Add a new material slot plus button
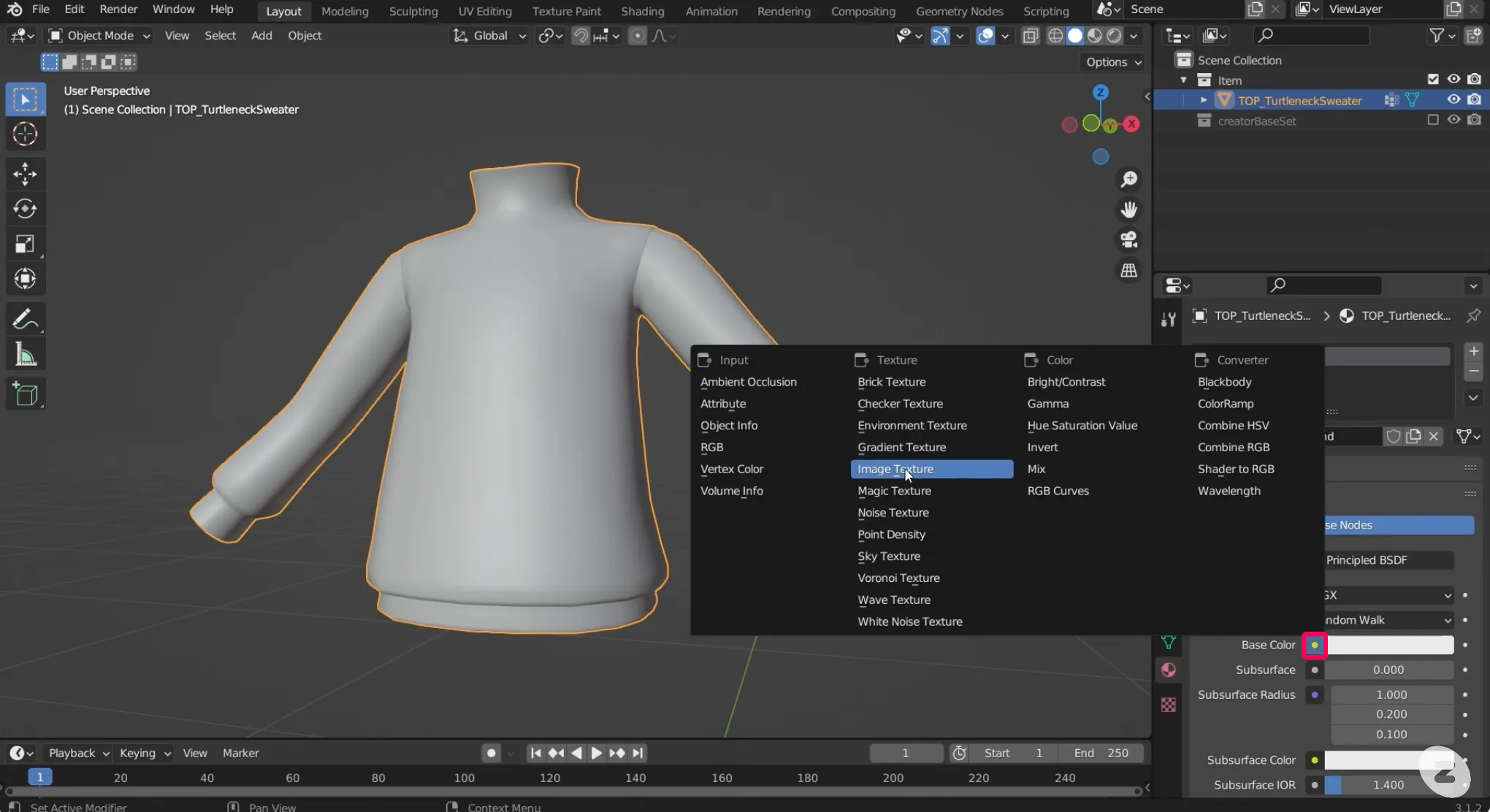The width and height of the screenshot is (1490, 812). pos(1473,351)
